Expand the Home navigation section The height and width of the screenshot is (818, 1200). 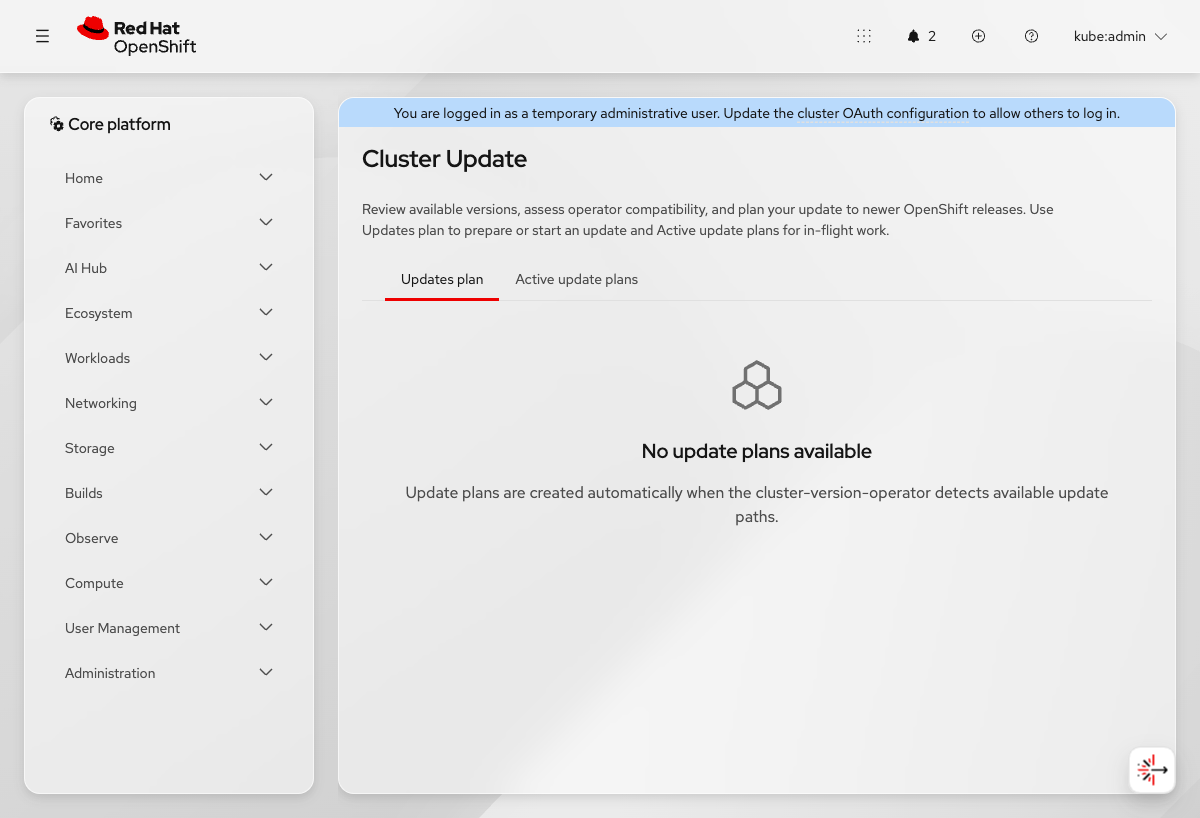(x=169, y=178)
